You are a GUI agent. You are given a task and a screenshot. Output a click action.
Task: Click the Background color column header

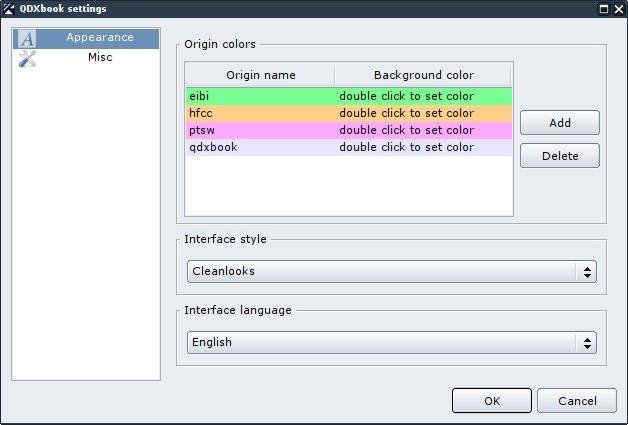click(423, 75)
